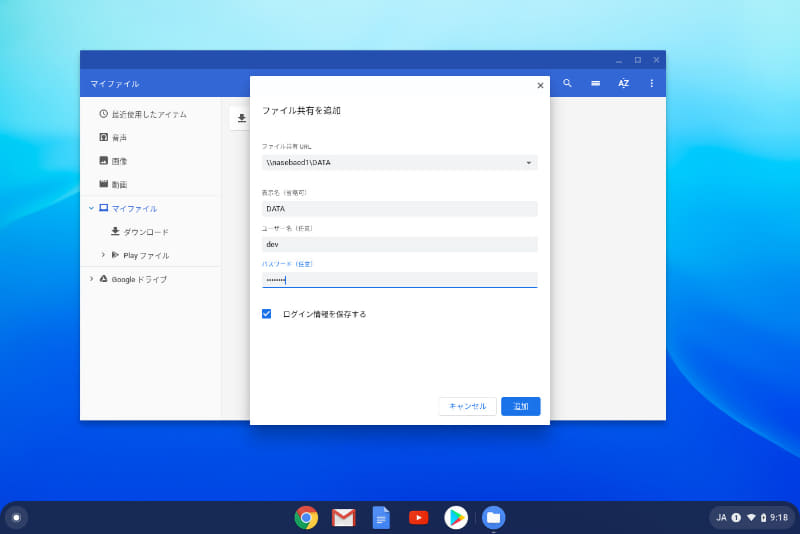Open the JA input method indicator

coord(721,518)
